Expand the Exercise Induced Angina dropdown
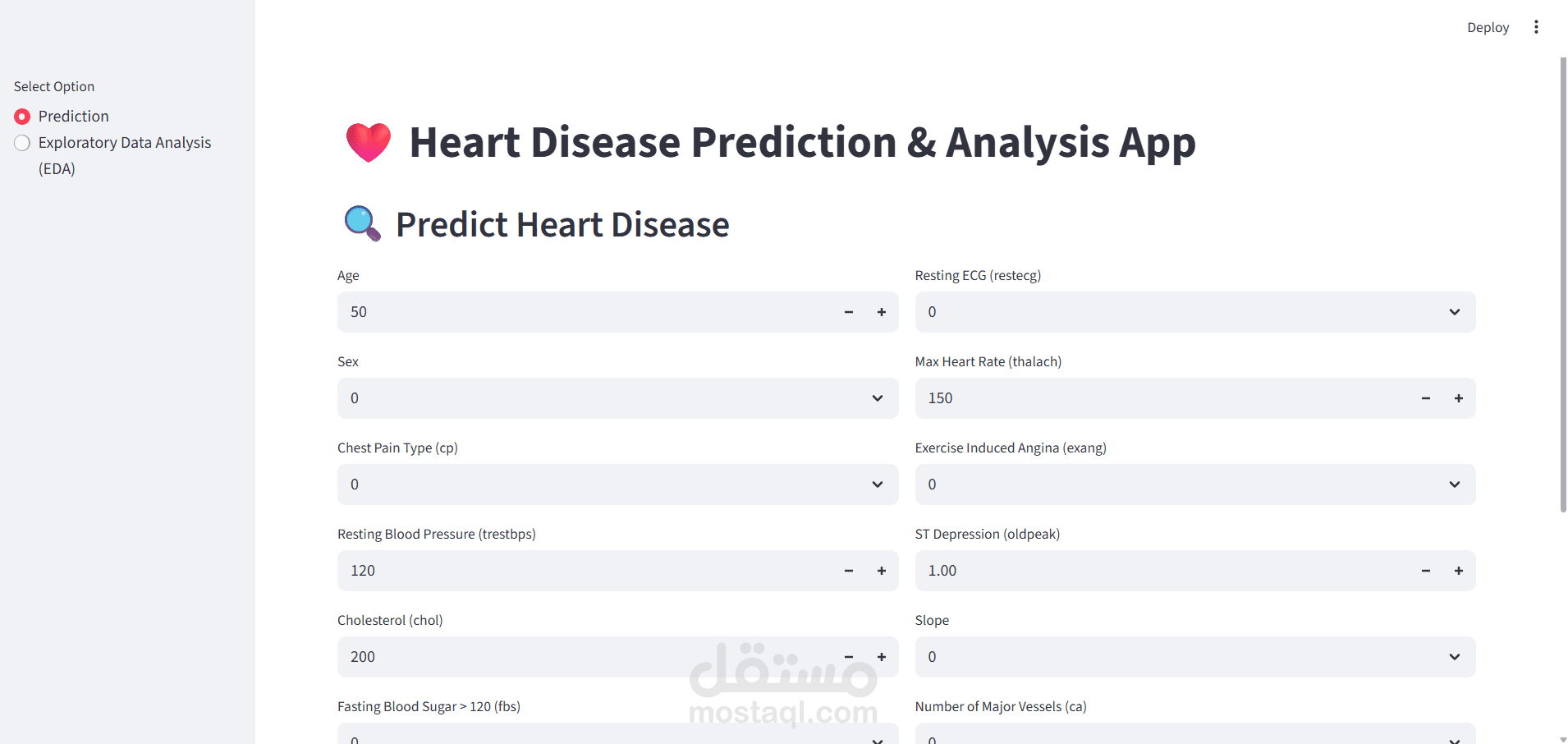This screenshot has height=744, width=1568. pyautogui.click(x=1194, y=485)
